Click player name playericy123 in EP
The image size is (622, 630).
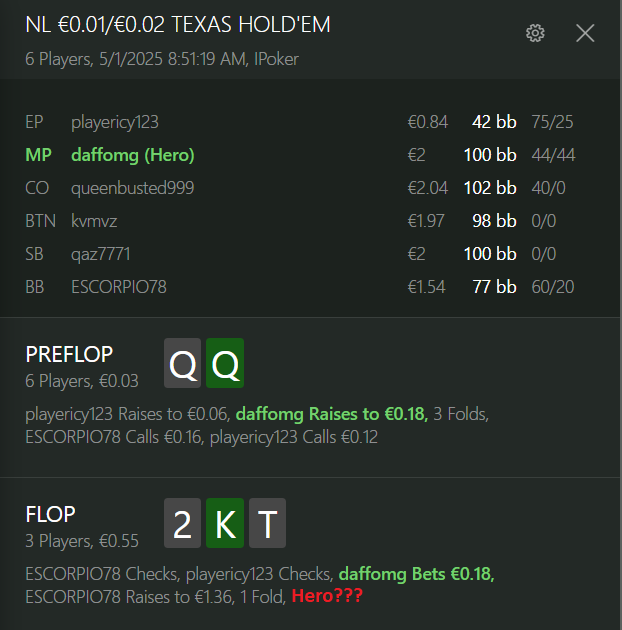point(115,122)
